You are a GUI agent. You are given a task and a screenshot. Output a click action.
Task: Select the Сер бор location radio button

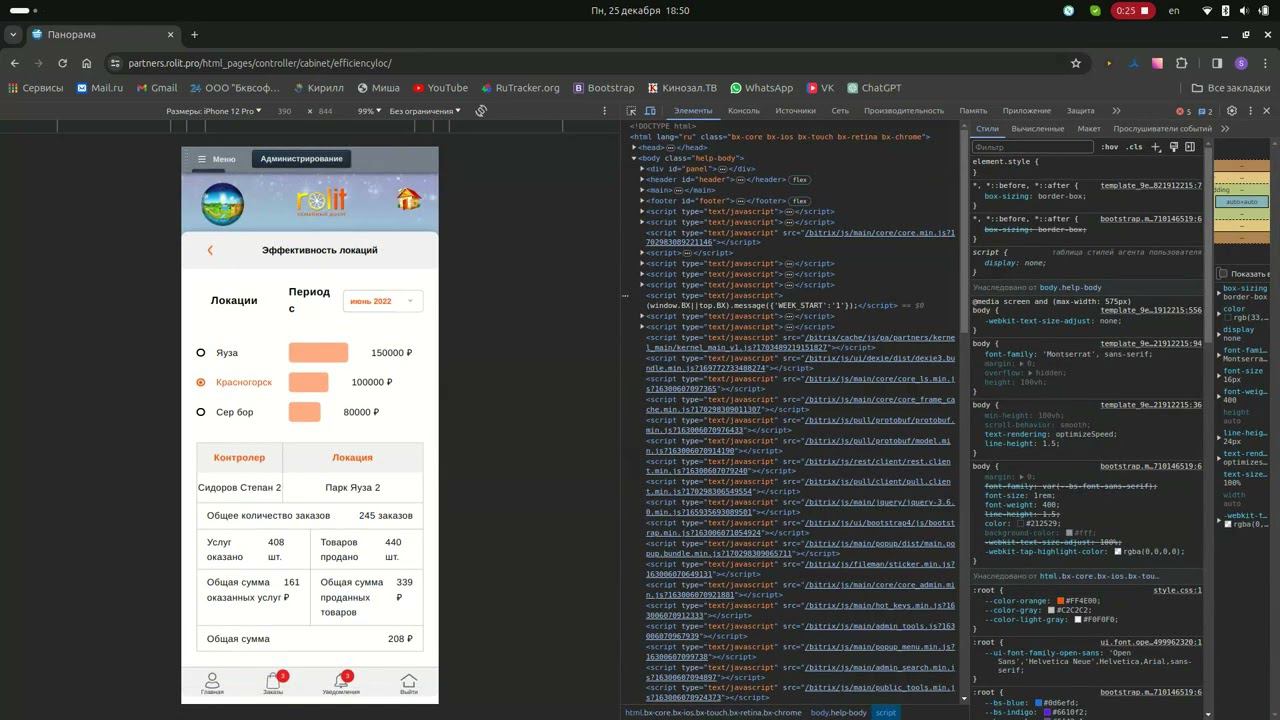tap(201, 412)
